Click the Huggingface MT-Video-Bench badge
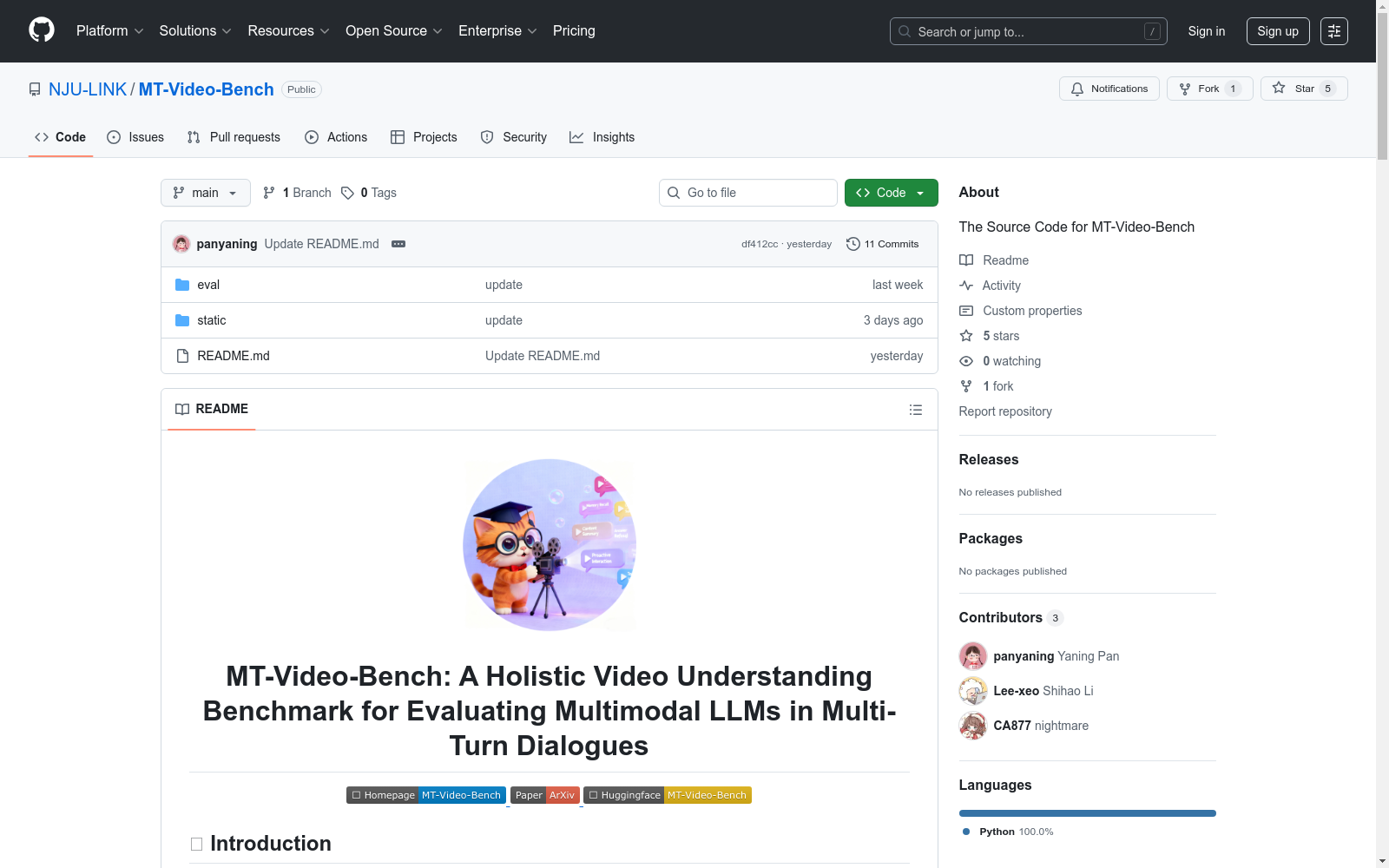 pos(668,795)
